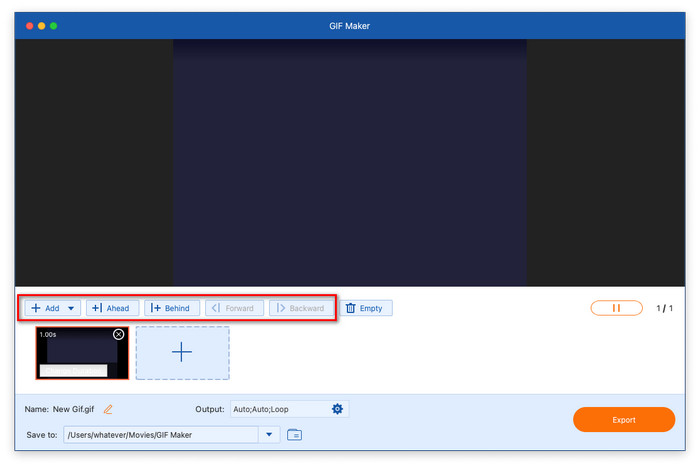
Task: Click the orange Export button
Action: tap(623, 420)
